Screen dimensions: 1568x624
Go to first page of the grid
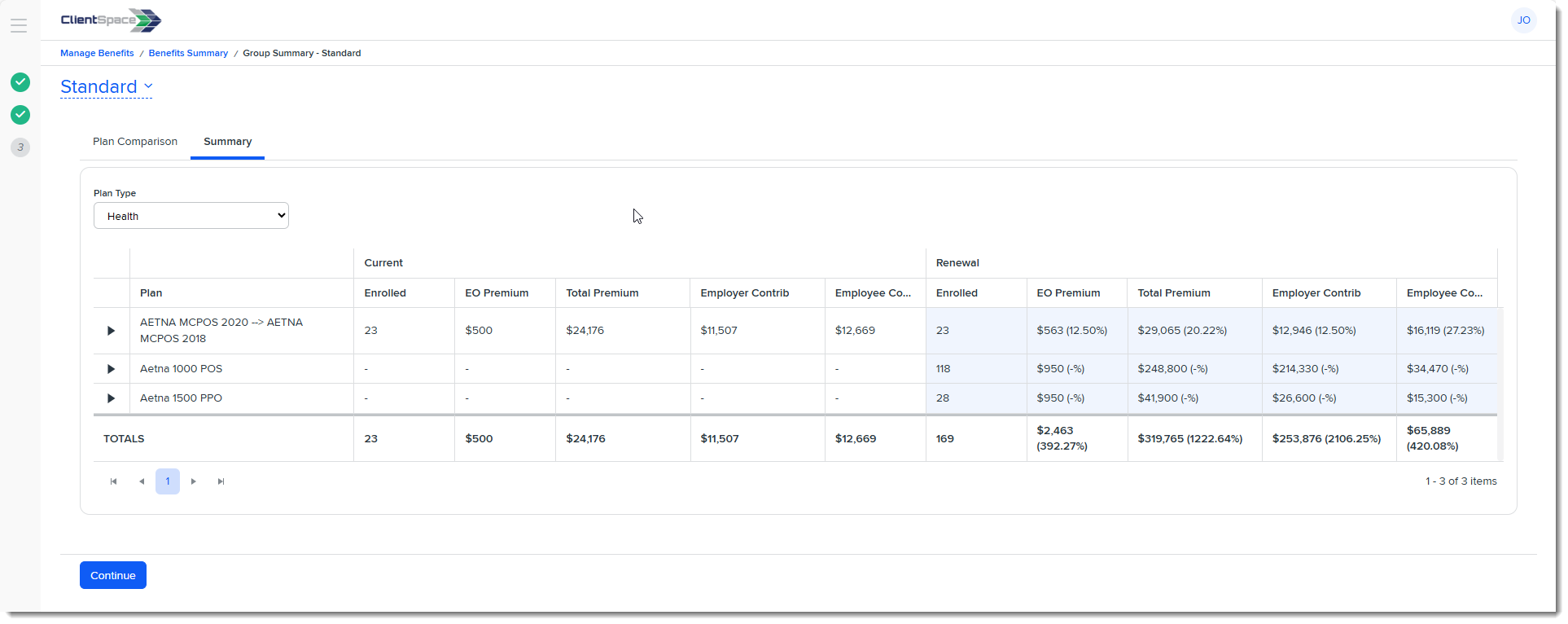point(113,481)
